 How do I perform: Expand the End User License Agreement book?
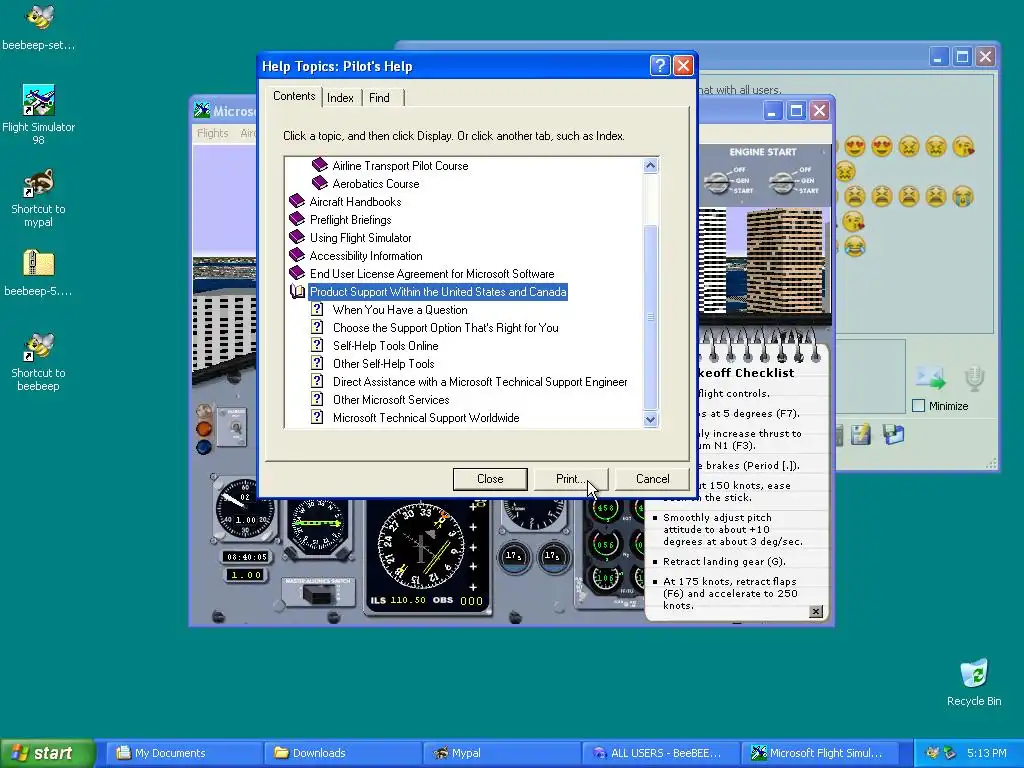point(297,273)
